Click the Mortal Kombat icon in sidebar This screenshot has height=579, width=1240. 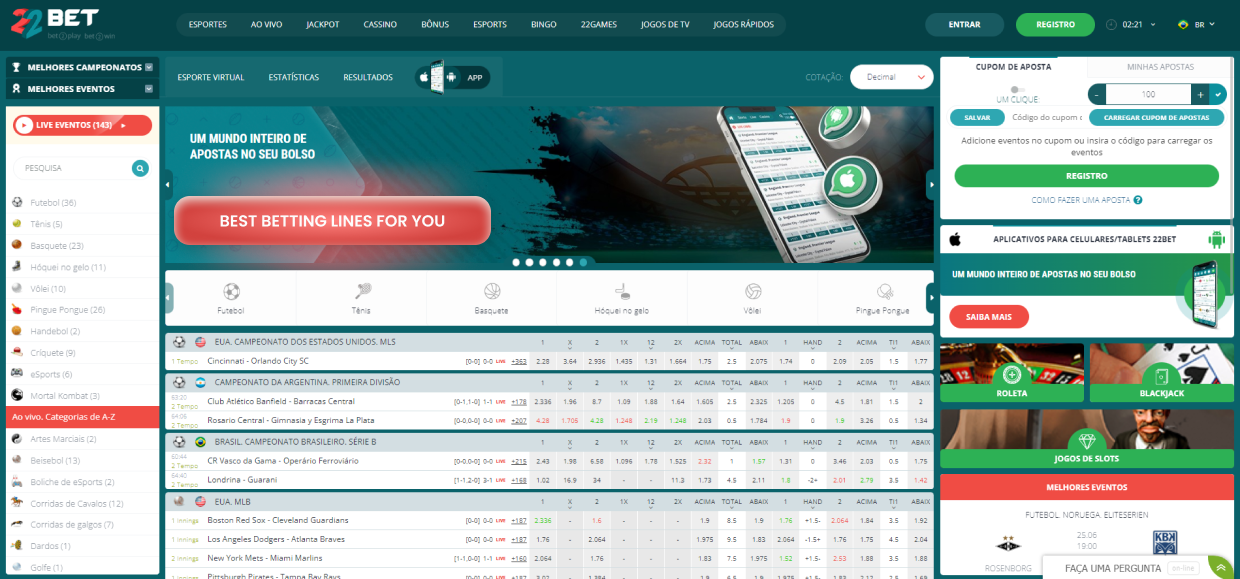tap(17, 393)
